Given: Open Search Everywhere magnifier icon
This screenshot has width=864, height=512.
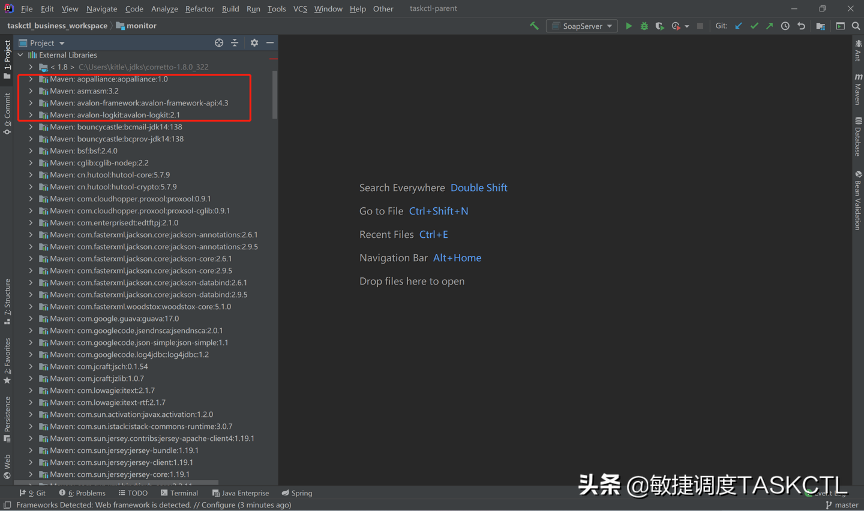Looking at the screenshot, I should 856,26.
